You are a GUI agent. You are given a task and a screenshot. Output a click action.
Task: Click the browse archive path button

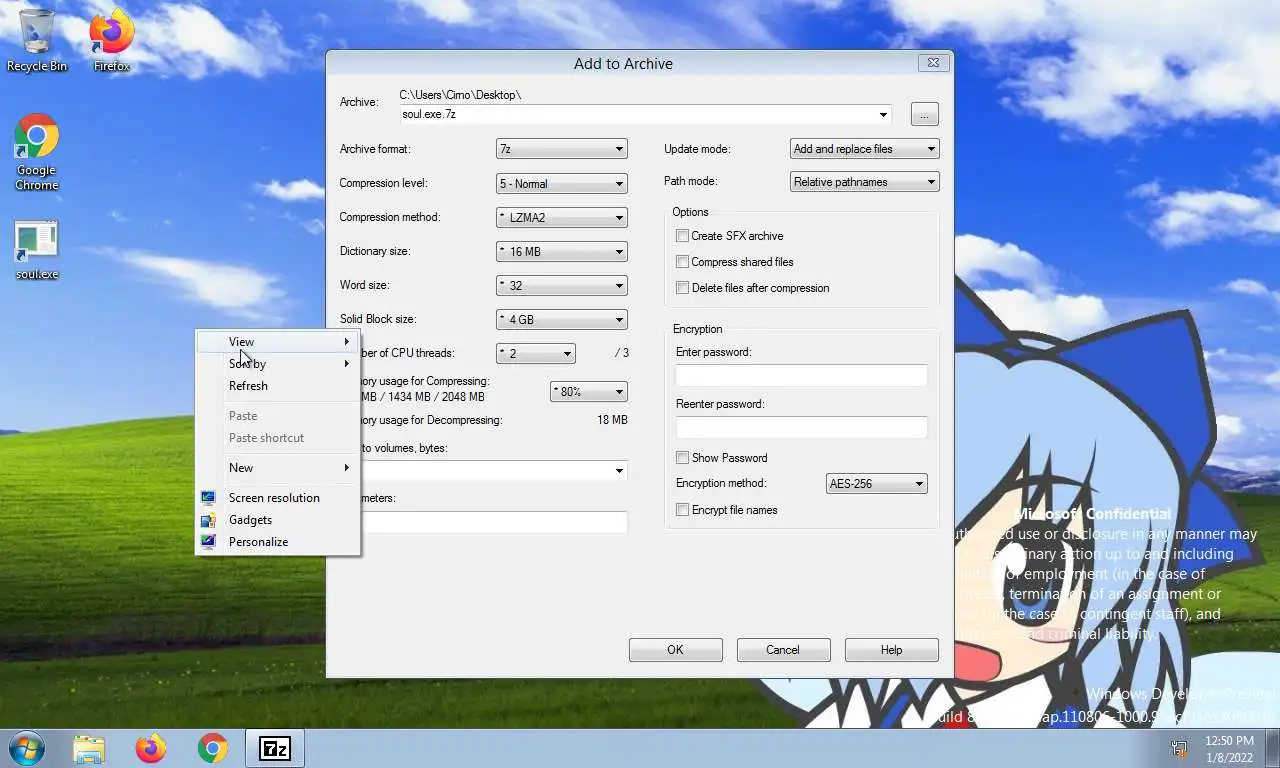coord(925,115)
